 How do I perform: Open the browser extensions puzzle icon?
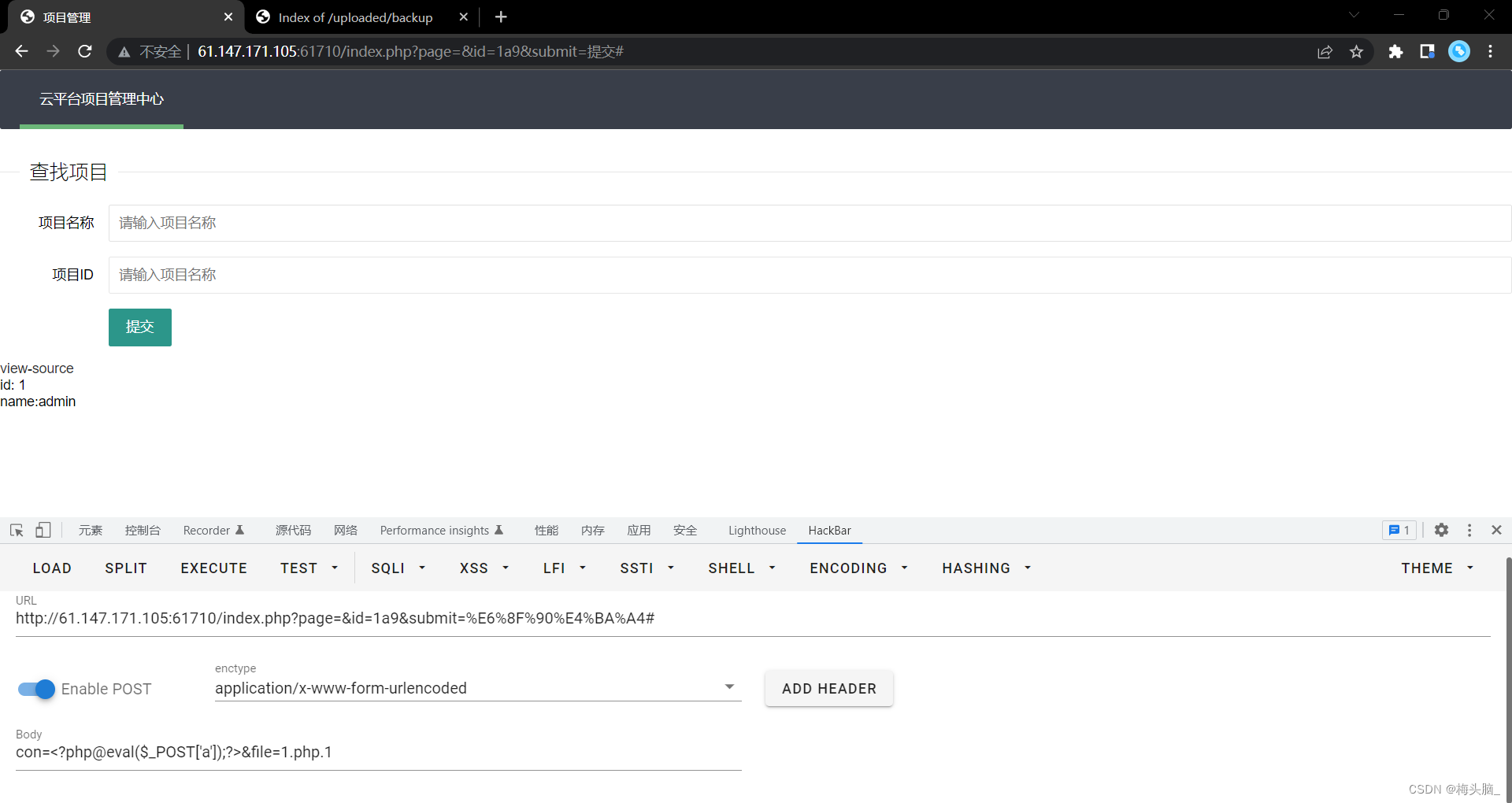1396,51
